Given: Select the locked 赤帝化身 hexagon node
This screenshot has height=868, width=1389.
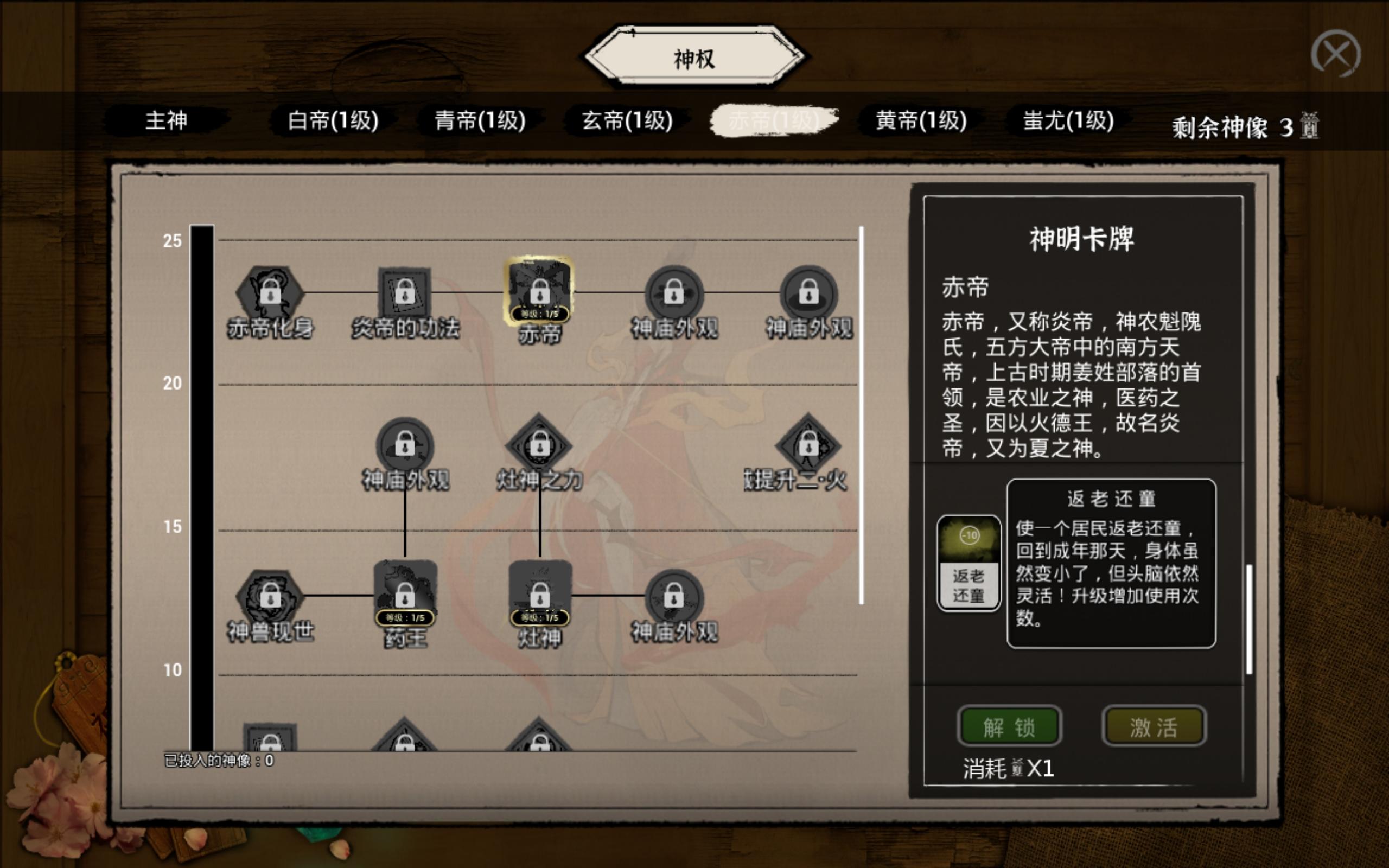Looking at the screenshot, I should (x=270, y=293).
